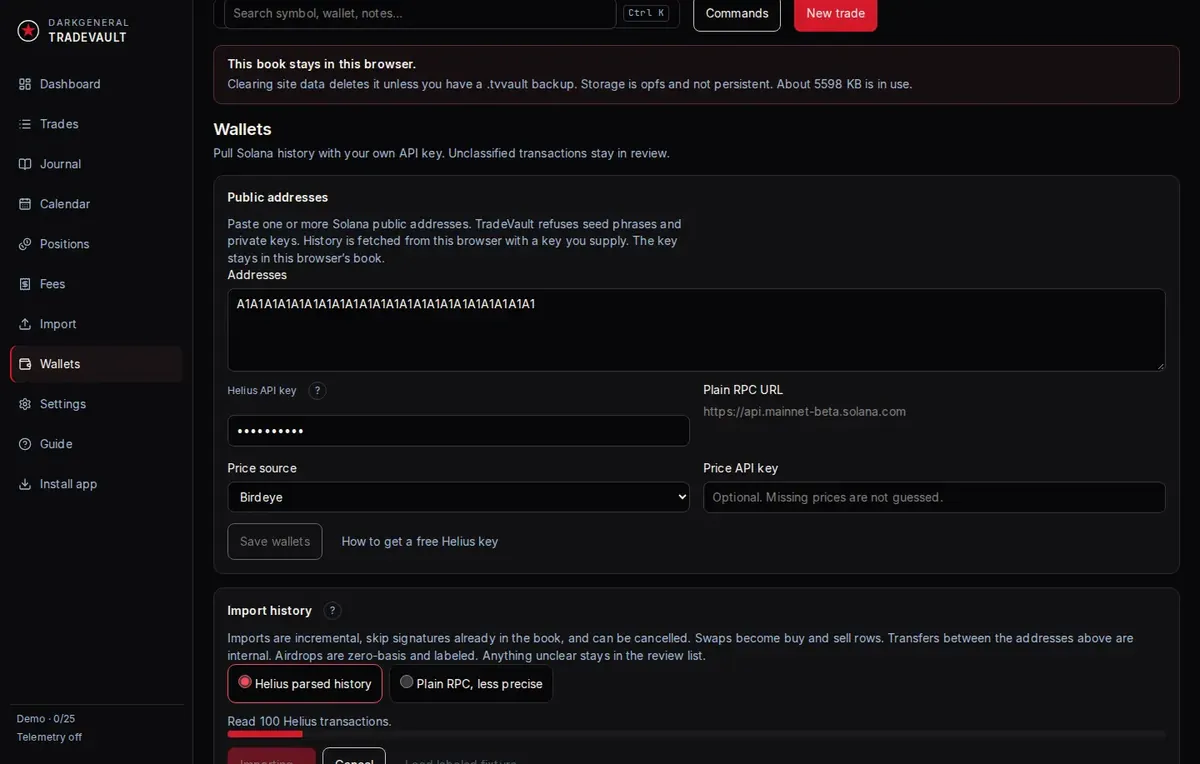Viewport: 1200px width, 764px height.
Task: Select Helius parsed history radio option
Action: [304, 684]
